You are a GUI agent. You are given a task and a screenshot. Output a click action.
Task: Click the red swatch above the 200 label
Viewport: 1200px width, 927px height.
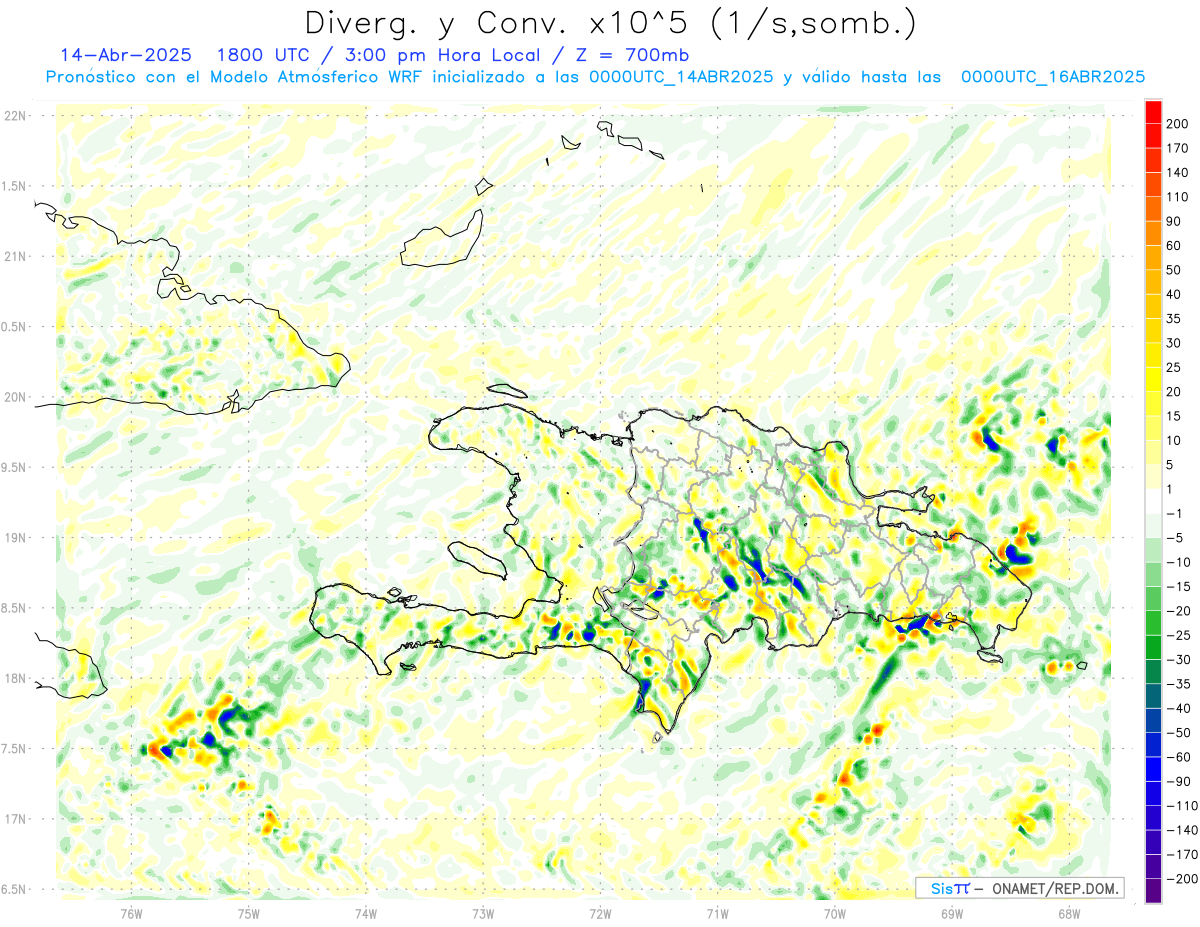tap(1153, 112)
